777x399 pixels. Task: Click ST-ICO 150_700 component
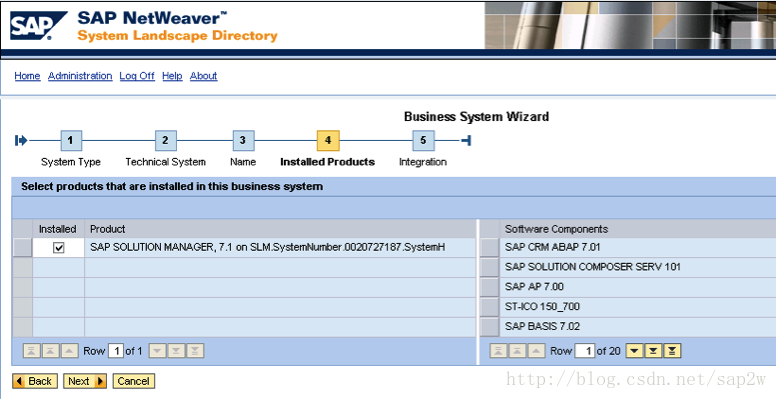click(x=542, y=307)
